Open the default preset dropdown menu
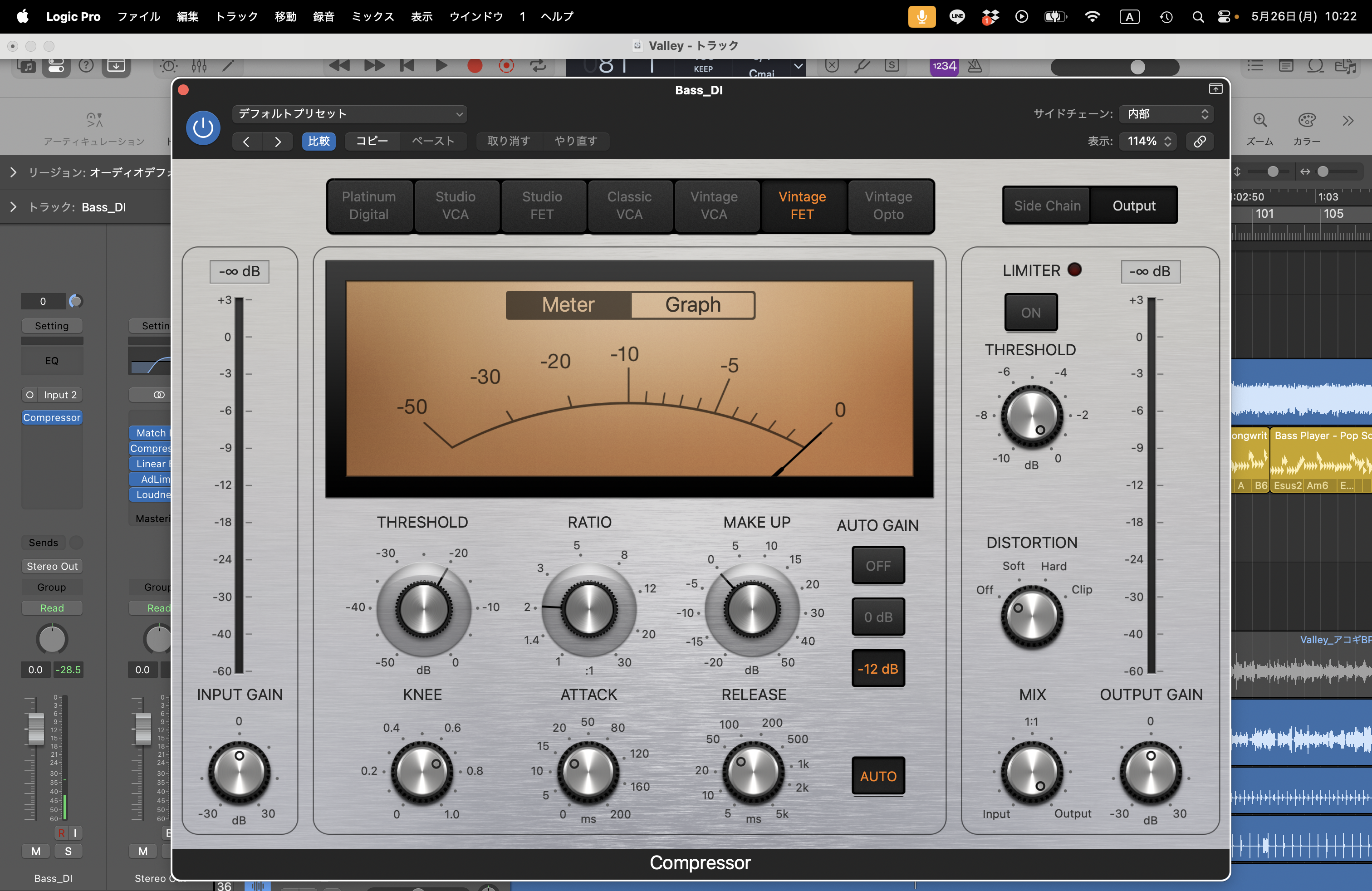 (x=350, y=113)
